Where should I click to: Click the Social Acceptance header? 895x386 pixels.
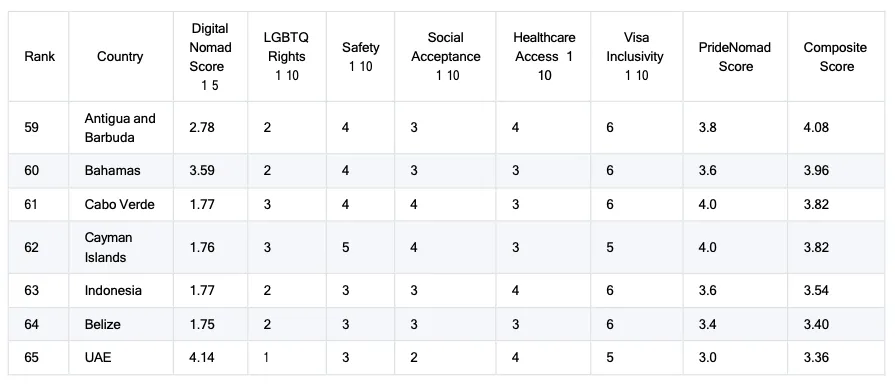pyautogui.click(x=446, y=57)
